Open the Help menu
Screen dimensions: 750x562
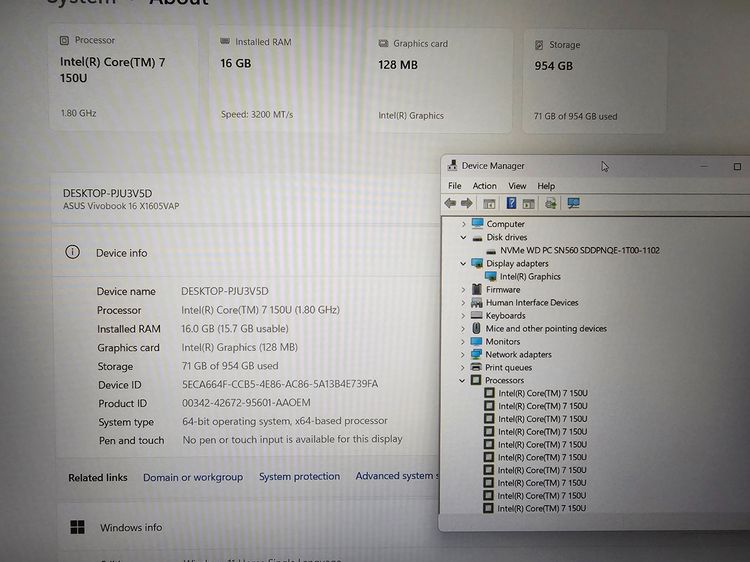(x=546, y=186)
